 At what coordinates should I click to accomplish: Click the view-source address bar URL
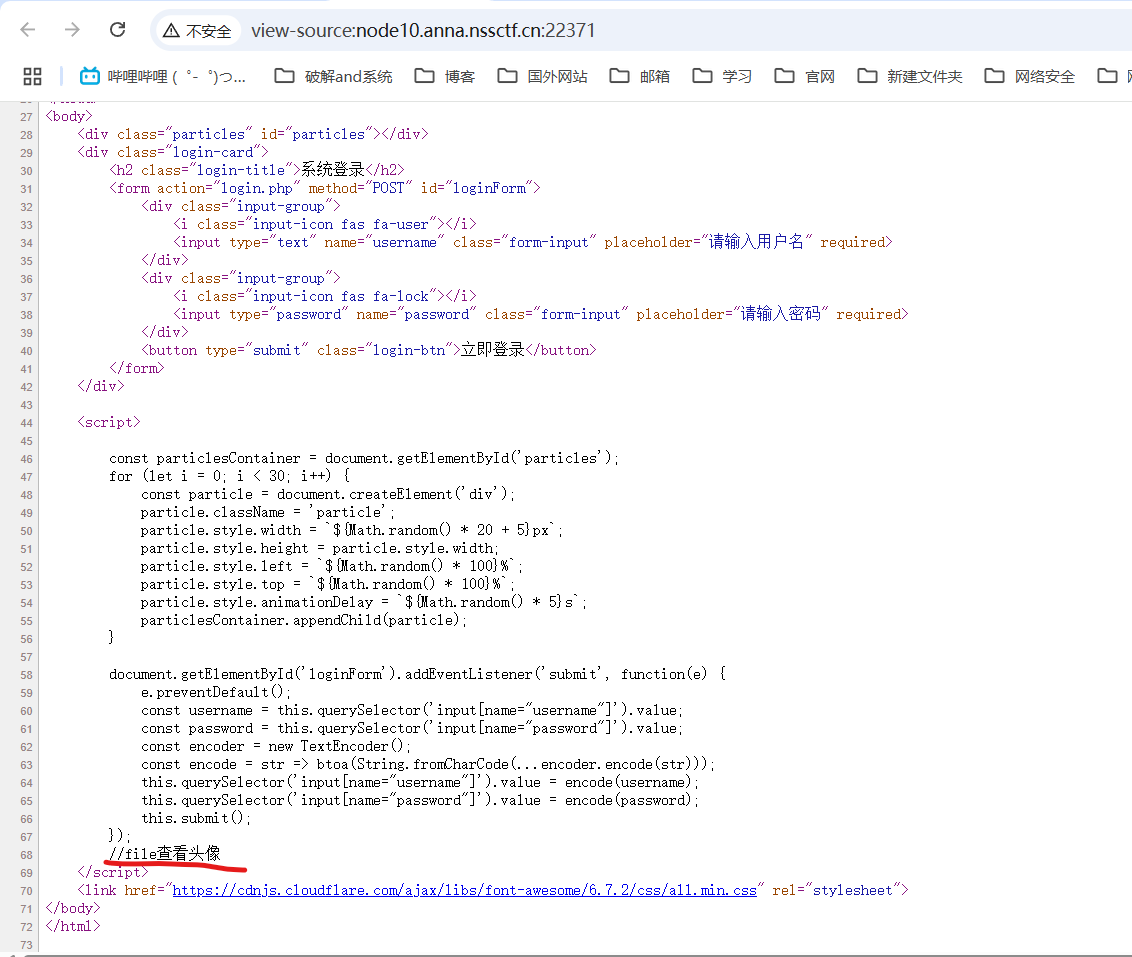(423, 30)
